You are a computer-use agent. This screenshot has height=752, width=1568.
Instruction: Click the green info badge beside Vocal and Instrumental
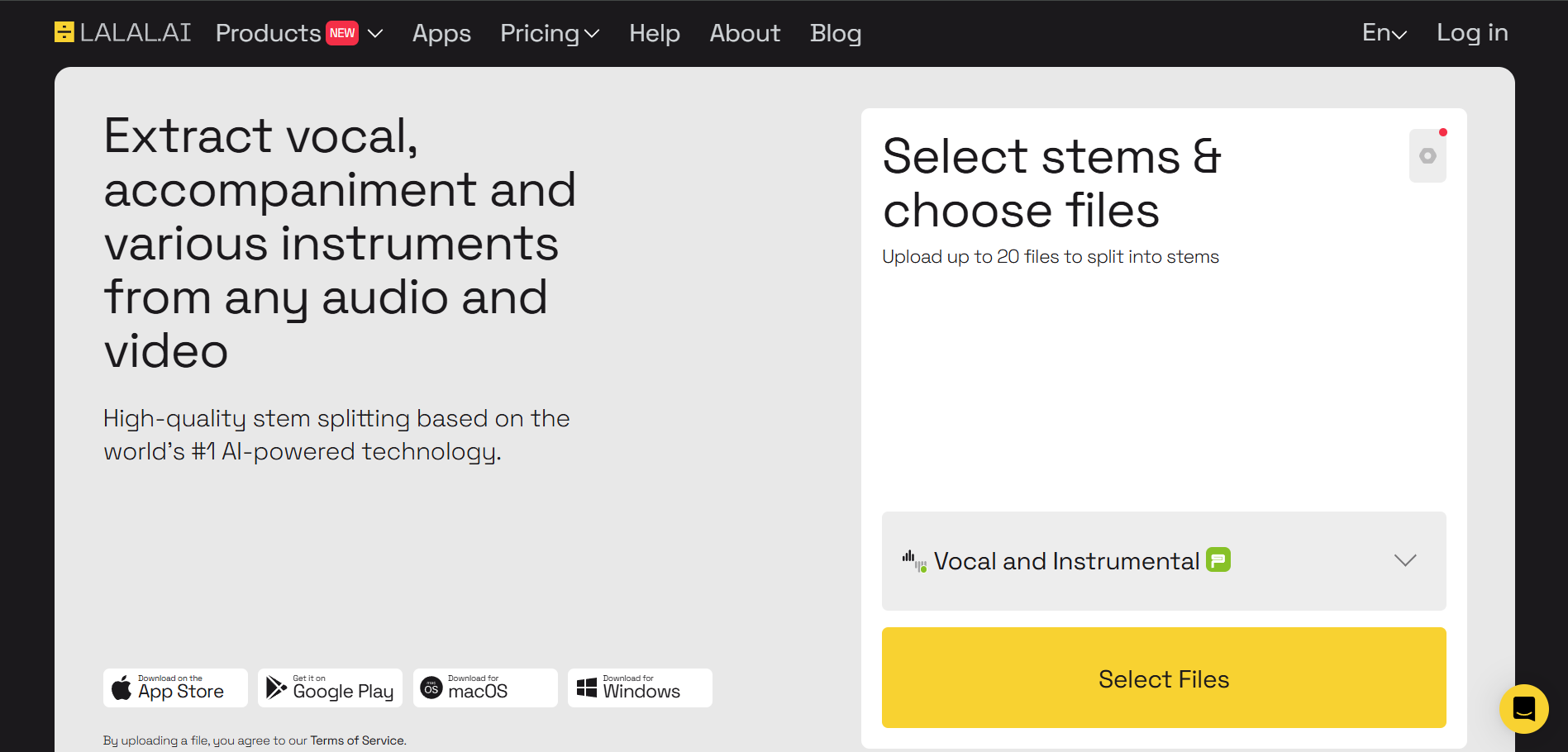1218,560
